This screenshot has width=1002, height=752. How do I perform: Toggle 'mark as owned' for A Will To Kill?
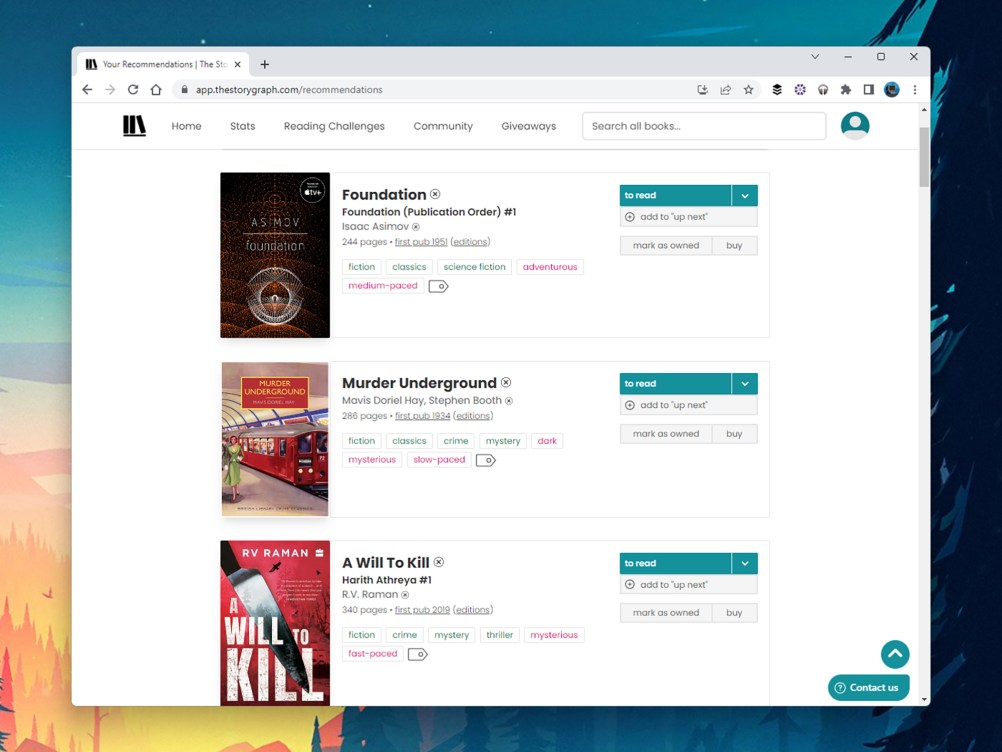[665, 612]
